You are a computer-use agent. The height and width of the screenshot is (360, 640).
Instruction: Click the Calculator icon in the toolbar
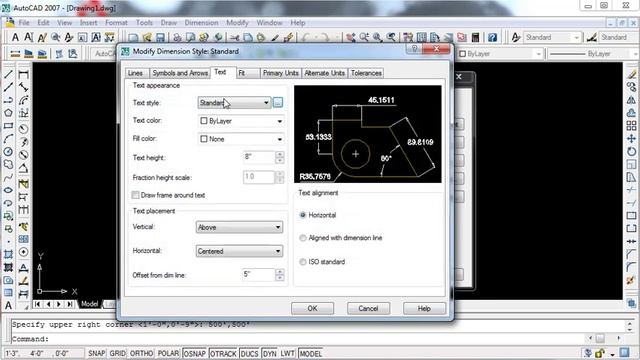[x=476, y=38]
